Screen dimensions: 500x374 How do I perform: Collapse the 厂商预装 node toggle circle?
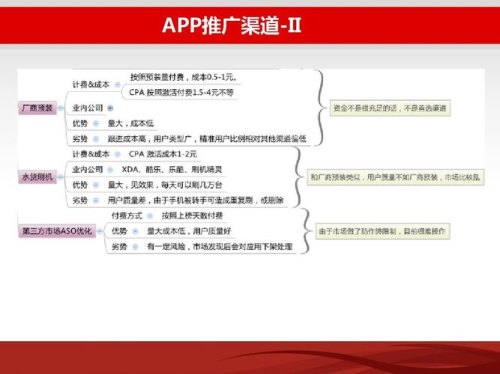(61, 108)
